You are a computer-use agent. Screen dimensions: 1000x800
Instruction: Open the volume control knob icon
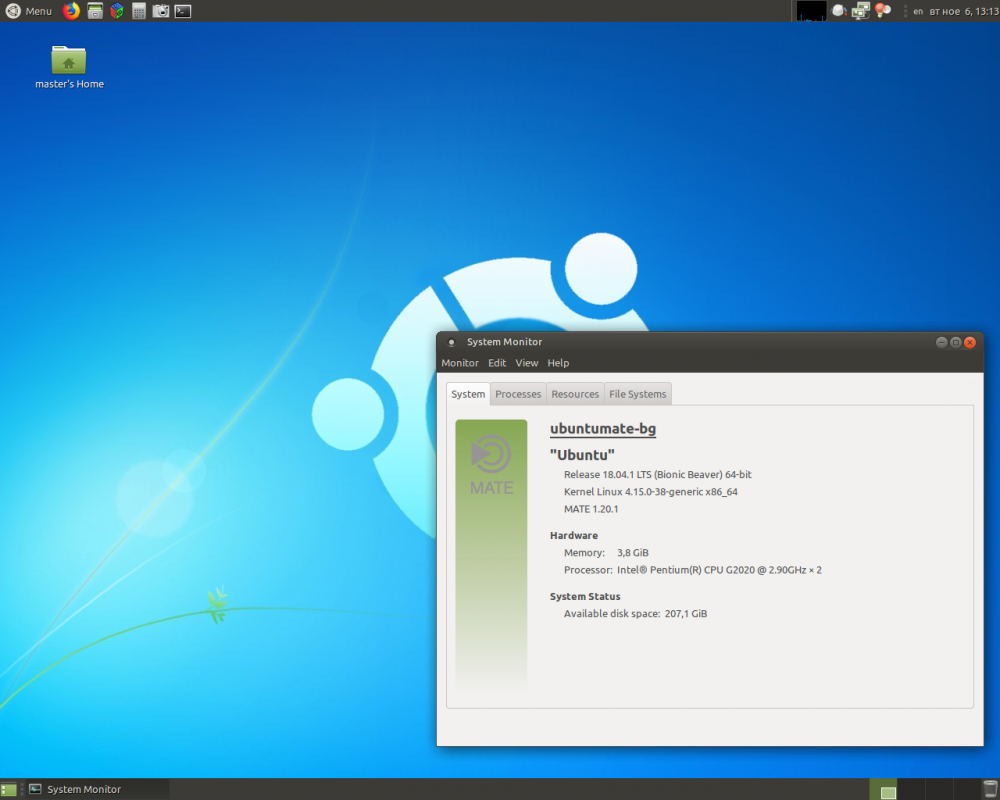coord(839,11)
